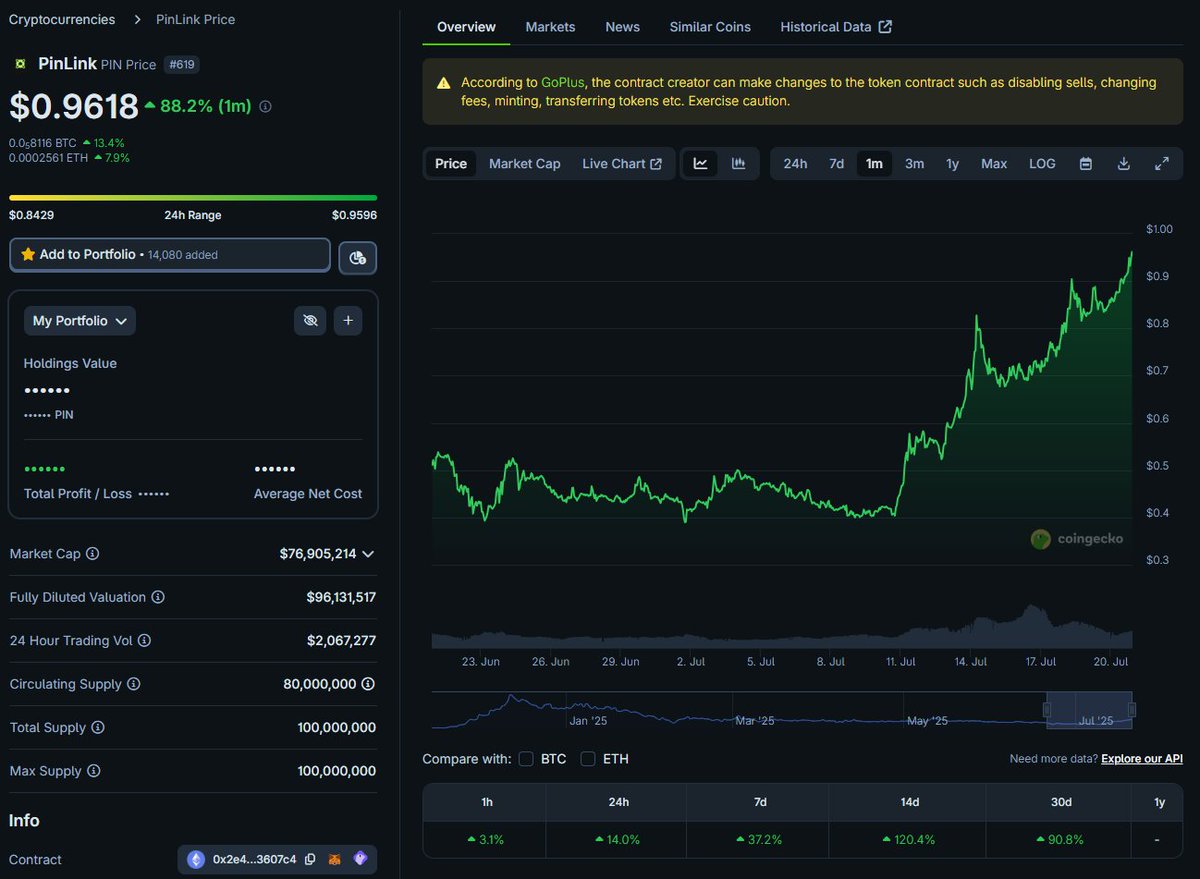Click contract address 0x2e4...3607c4
1200x879 pixels.
click(254, 860)
